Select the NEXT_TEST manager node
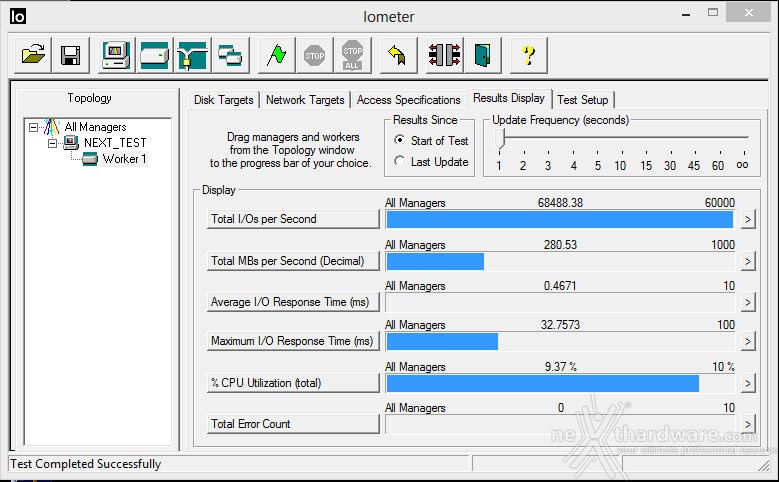 point(115,143)
